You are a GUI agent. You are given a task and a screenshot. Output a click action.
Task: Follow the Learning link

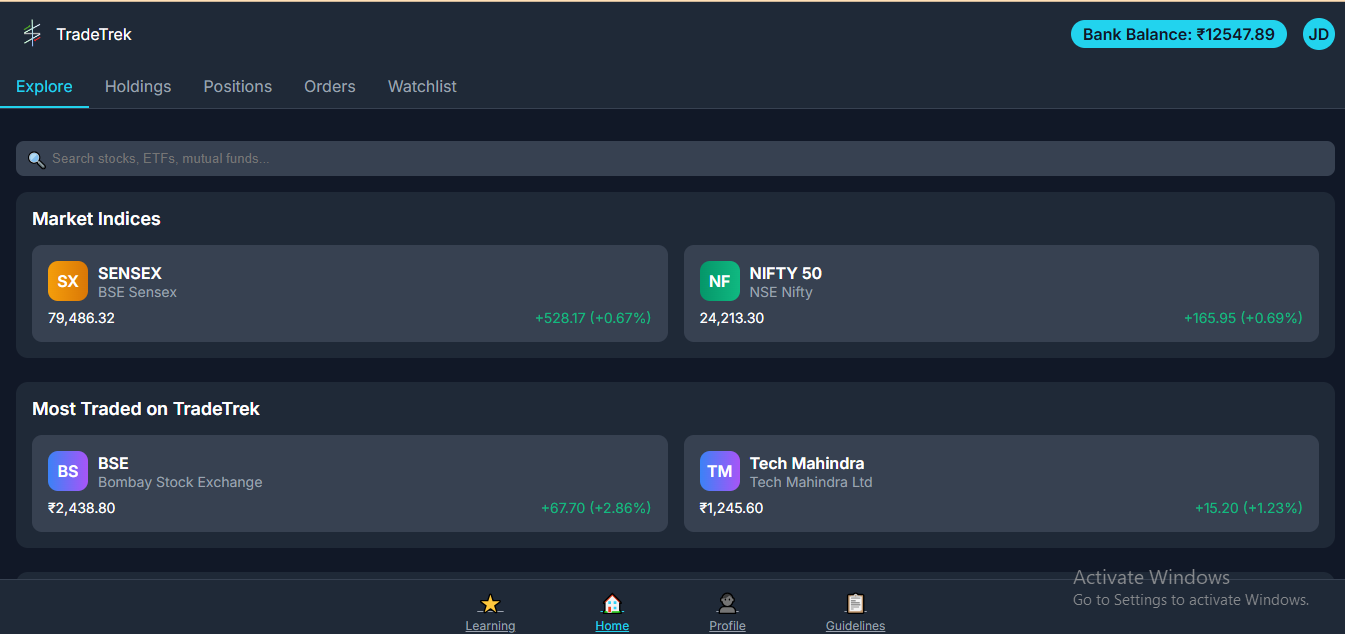coord(490,626)
